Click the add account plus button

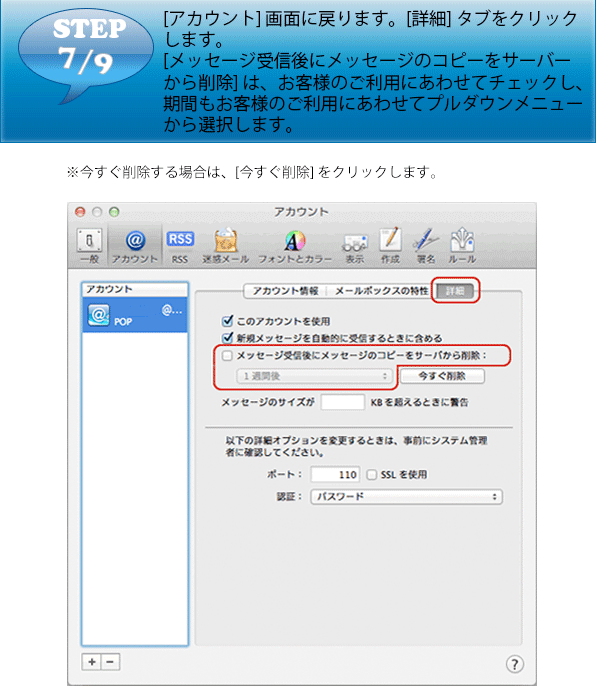92,662
